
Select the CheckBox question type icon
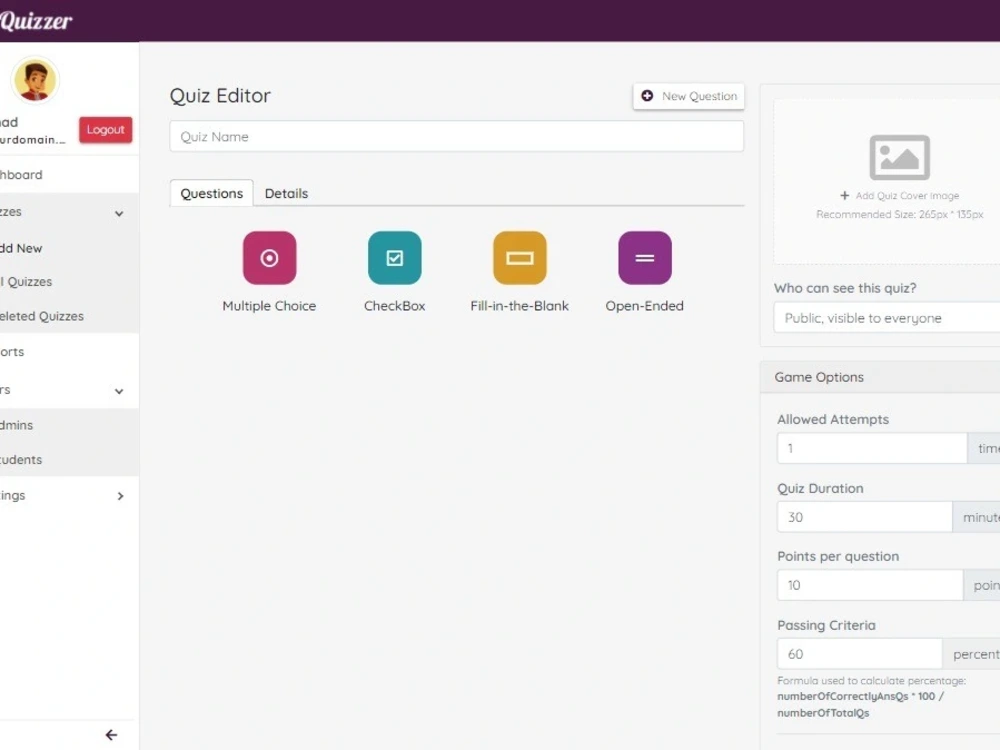coord(394,257)
